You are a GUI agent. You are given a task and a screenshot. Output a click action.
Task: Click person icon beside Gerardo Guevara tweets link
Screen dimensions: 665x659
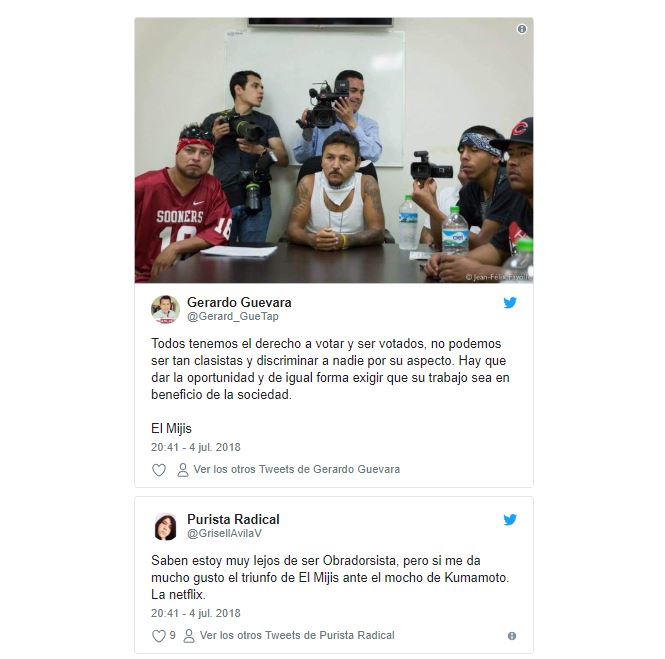(x=183, y=470)
